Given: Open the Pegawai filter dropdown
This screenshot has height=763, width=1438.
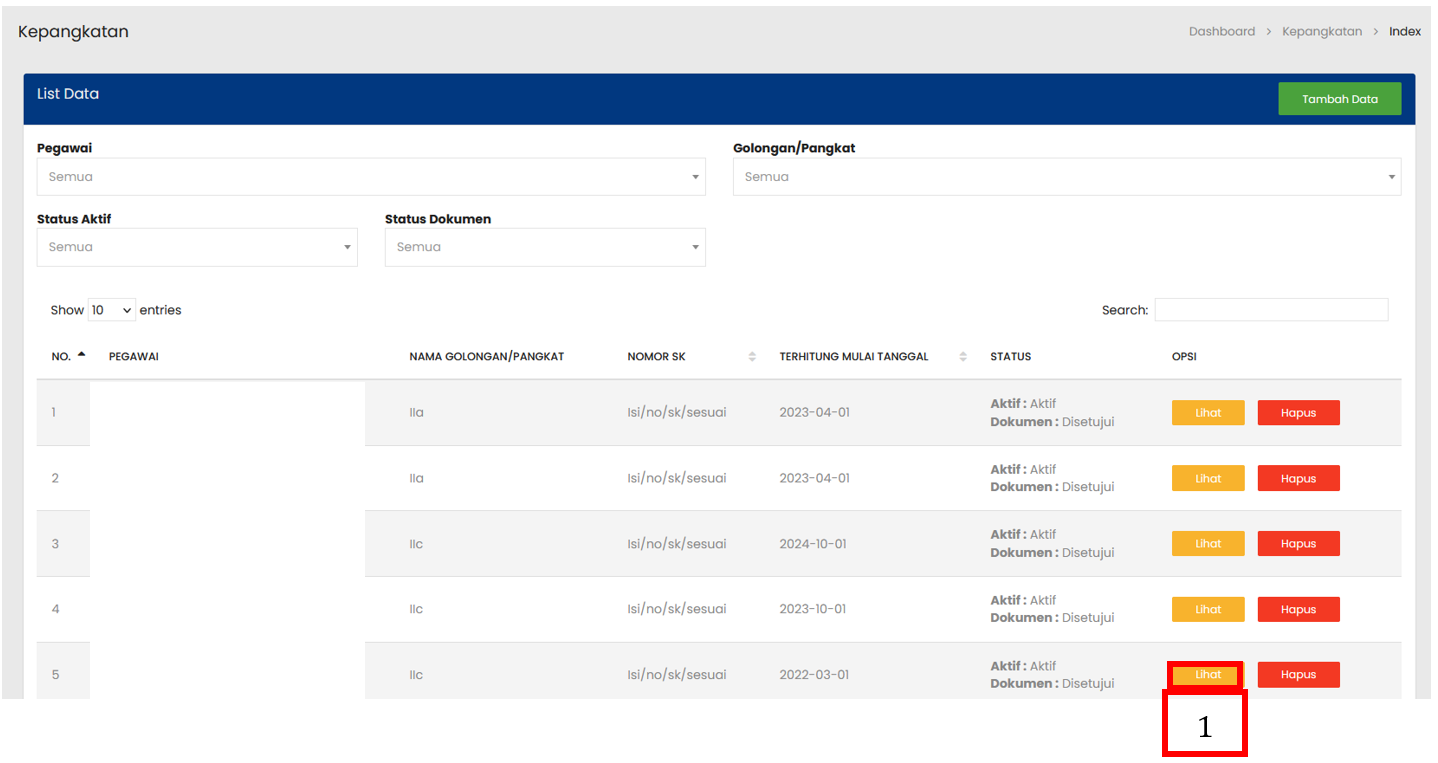Looking at the screenshot, I should tap(370, 177).
